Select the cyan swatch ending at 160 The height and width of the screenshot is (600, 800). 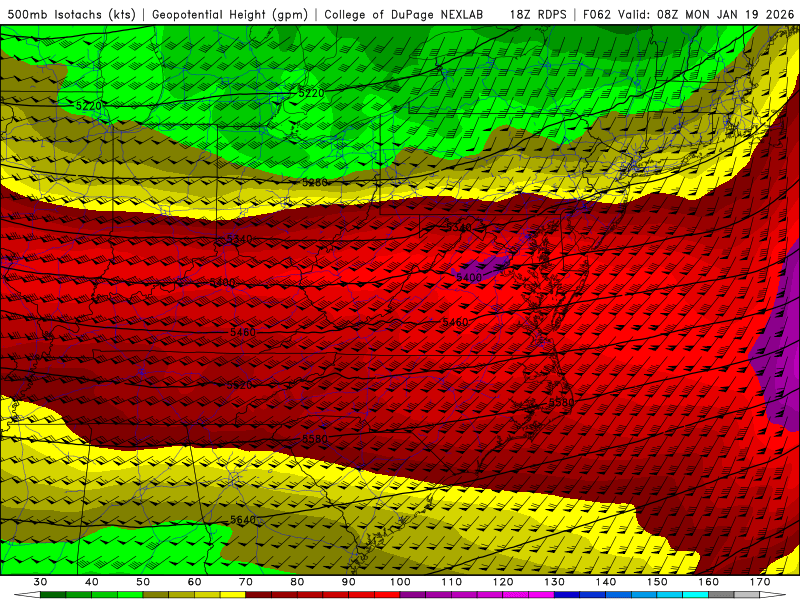[x=696, y=595]
